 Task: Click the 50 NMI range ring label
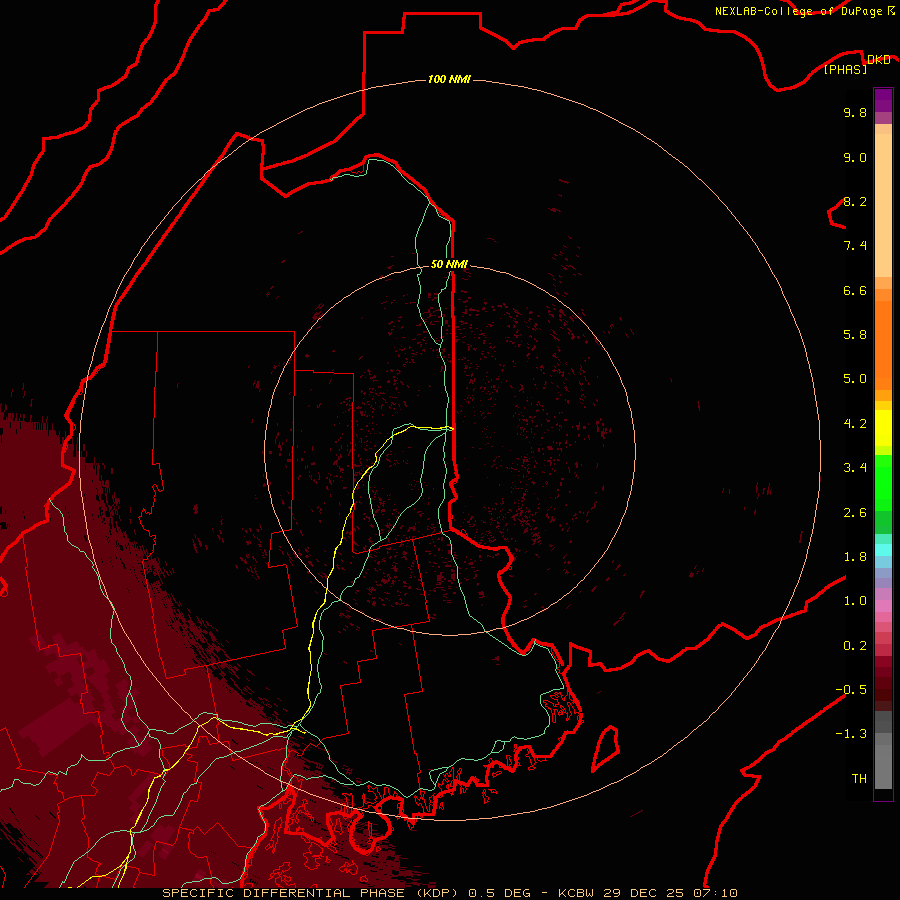point(449,264)
